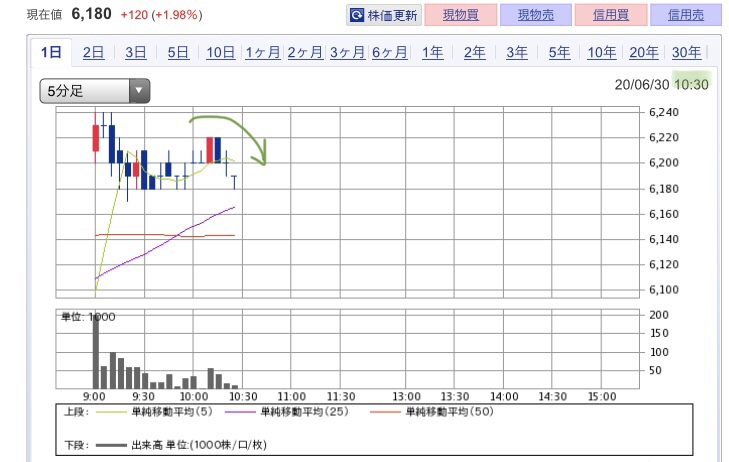Click the 6,240 price axis label

point(664,112)
